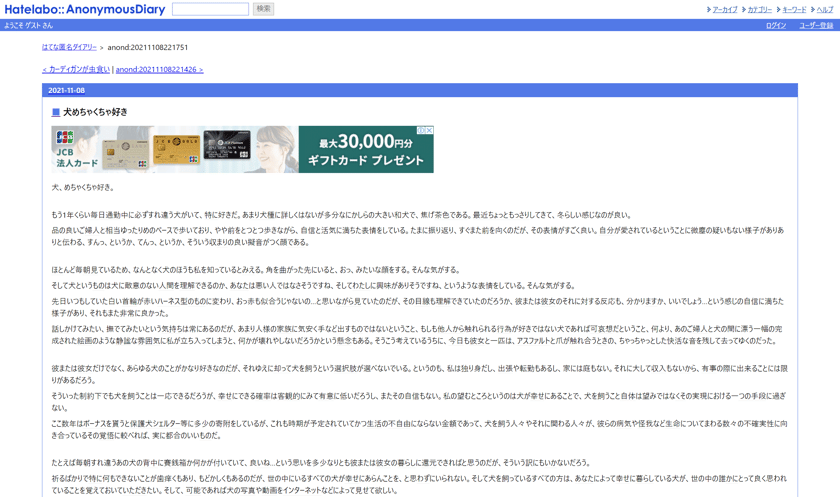Click paragraph starting 先日いつもしていた白い首輪
This screenshot has height=497, width=840.
click(418, 307)
